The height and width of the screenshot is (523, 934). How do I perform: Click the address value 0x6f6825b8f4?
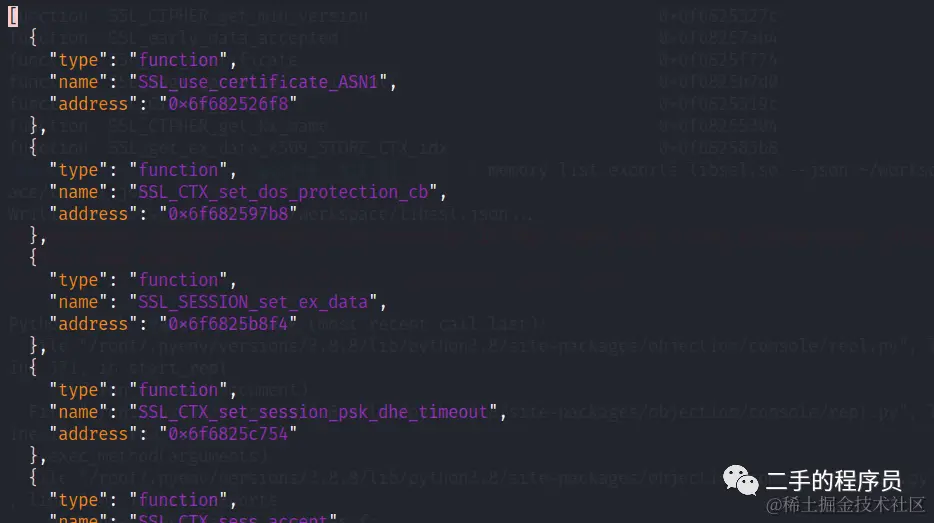tap(228, 324)
